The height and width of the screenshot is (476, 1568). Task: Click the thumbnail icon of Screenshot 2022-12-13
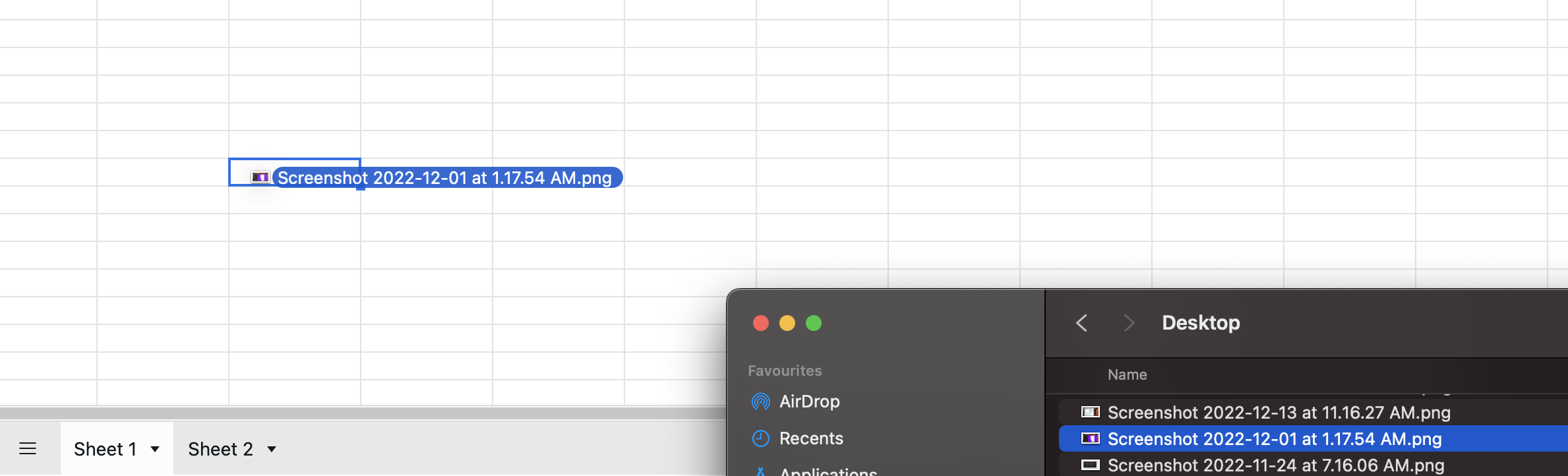pyautogui.click(x=1090, y=413)
